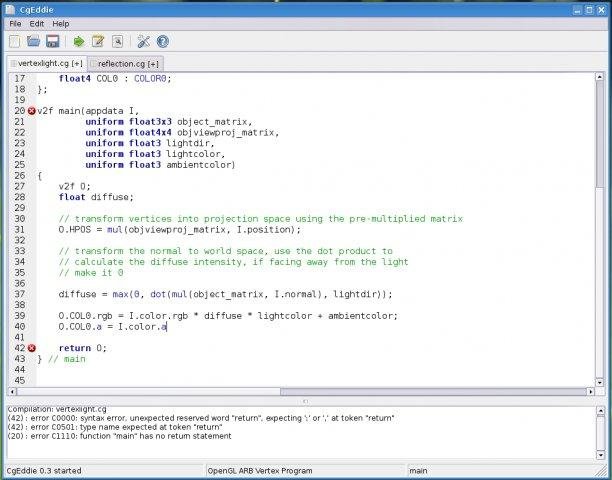Click 'CgEddie 0.3 started' status text
The image size is (612, 480).
tap(44, 471)
